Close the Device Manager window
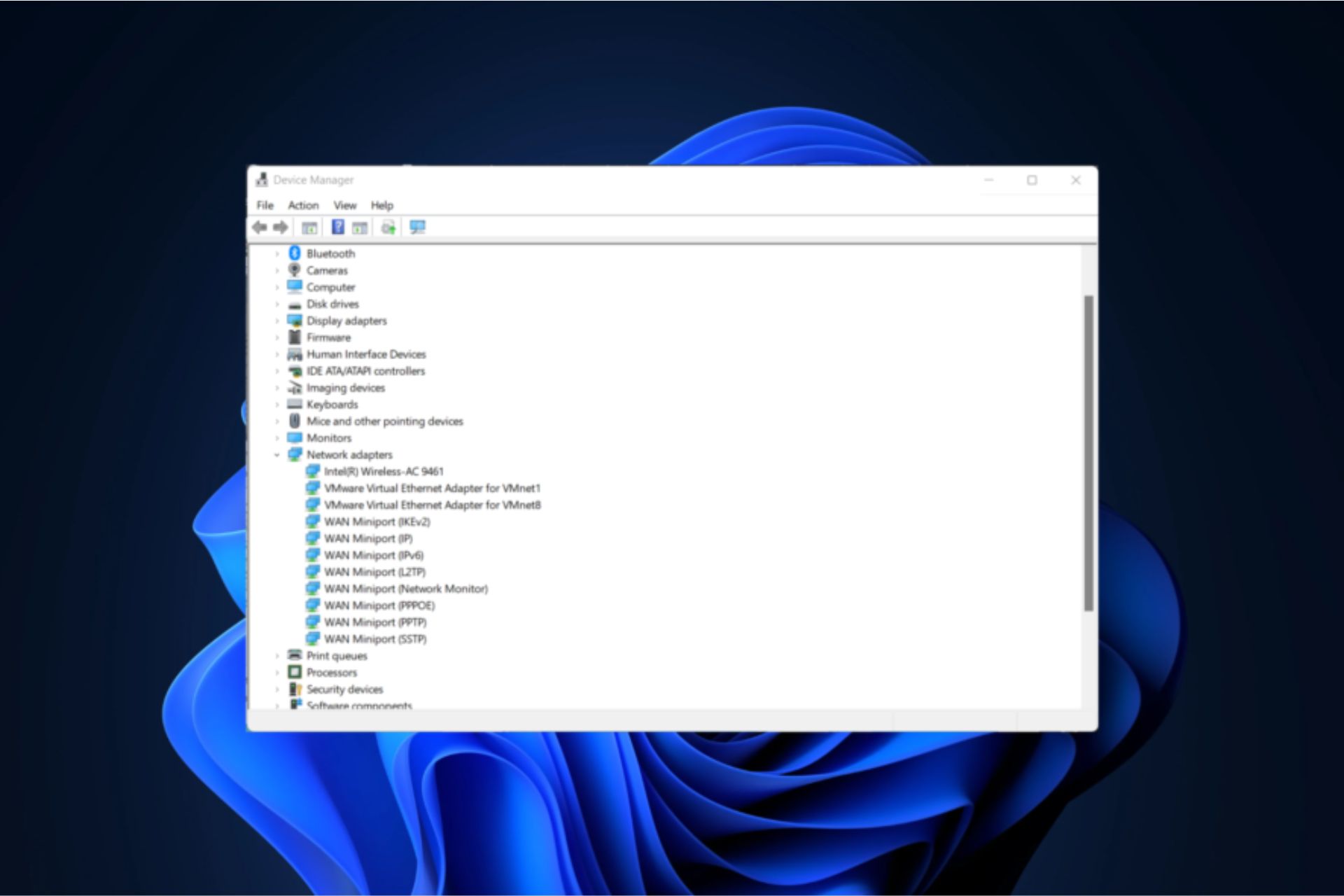 click(x=1076, y=181)
